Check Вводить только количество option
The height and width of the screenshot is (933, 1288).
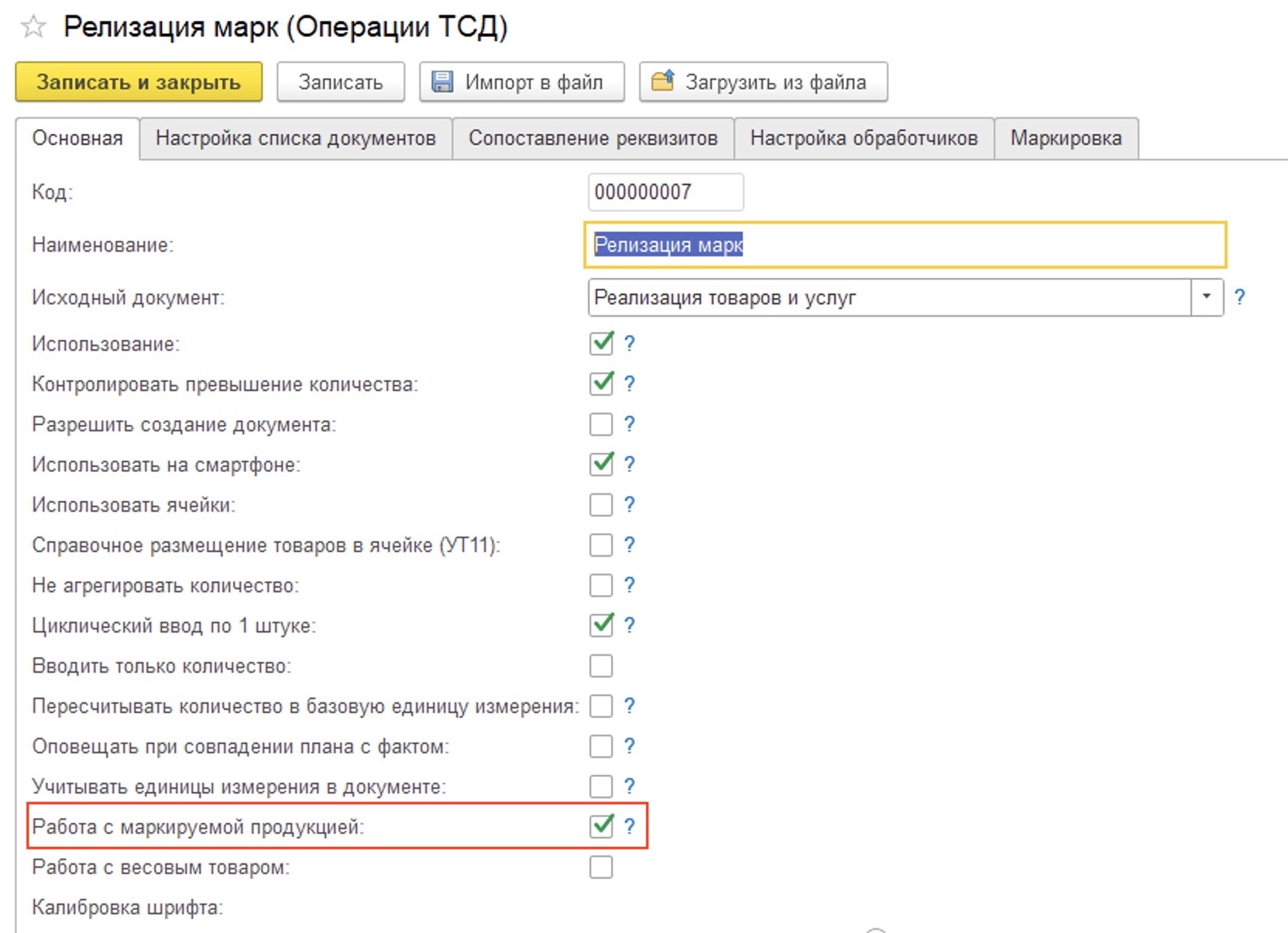pyautogui.click(x=601, y=666)
